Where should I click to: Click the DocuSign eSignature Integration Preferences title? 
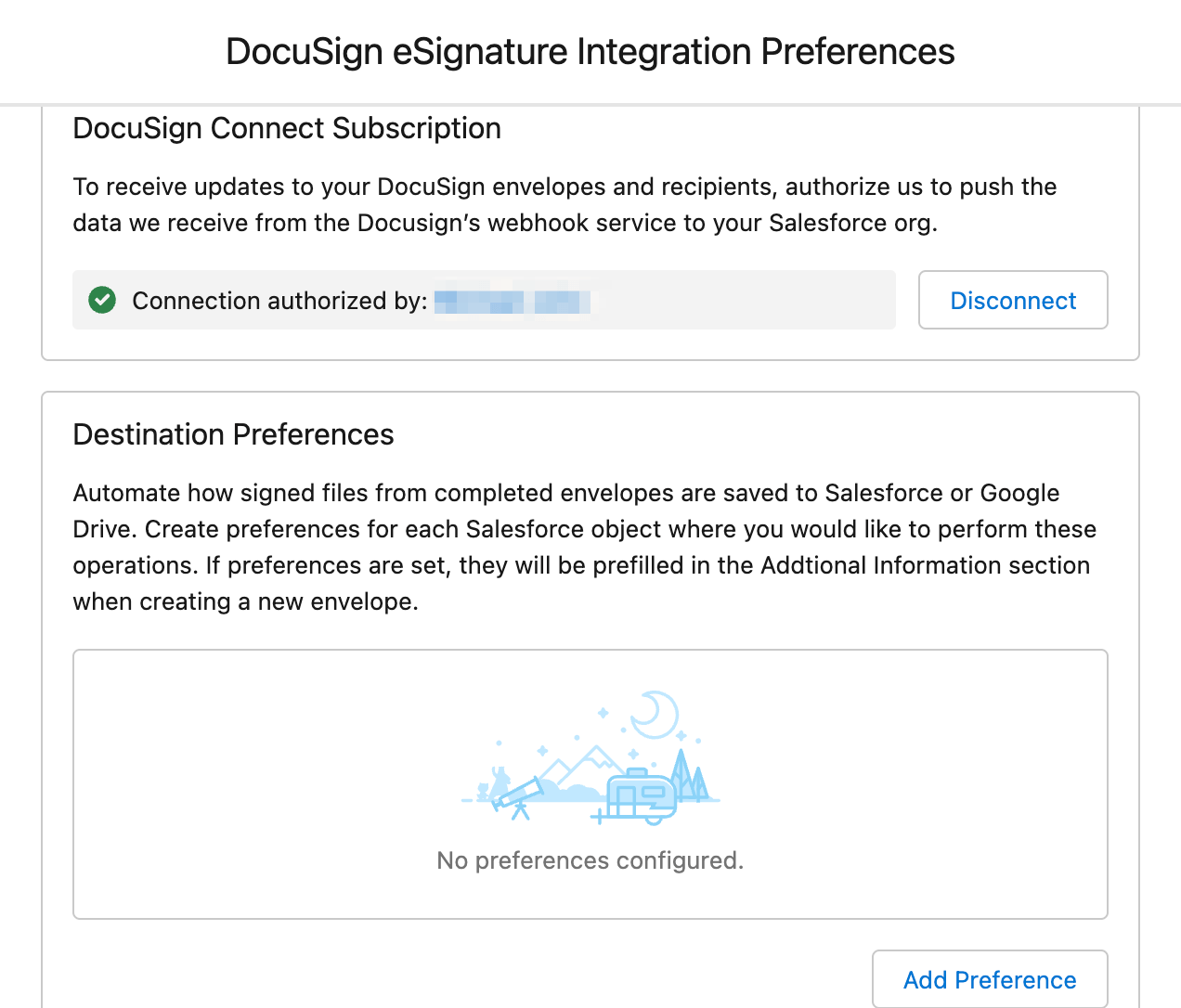click(590, 52)
